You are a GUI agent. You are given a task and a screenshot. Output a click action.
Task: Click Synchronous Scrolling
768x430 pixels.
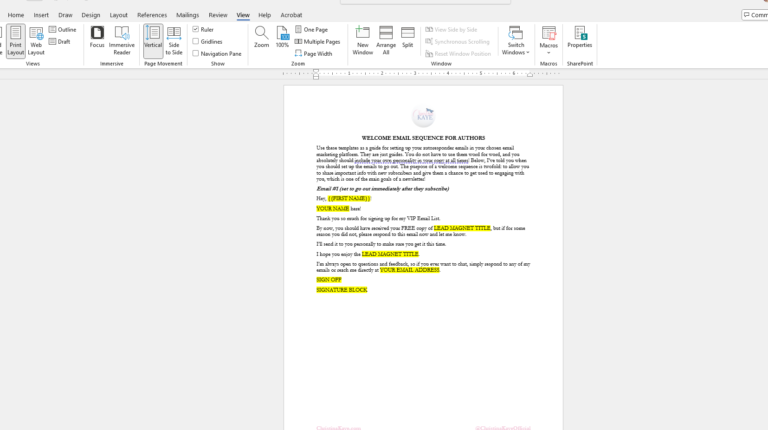point(457,42)
